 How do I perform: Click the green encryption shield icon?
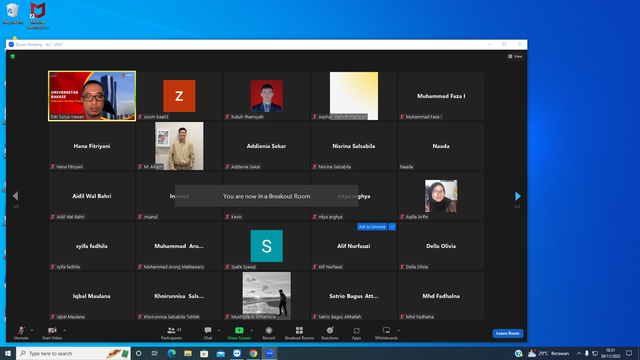[x=13, y=56]
